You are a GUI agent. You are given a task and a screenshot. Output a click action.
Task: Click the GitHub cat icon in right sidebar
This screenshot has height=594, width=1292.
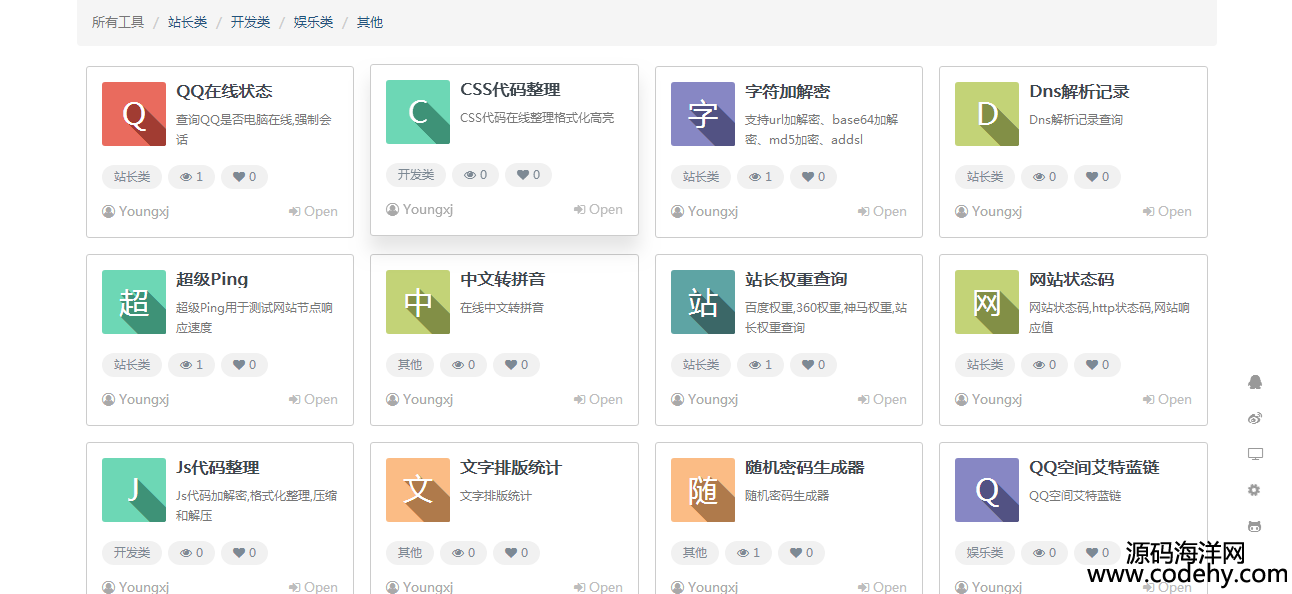click(x=1255, y=526)
